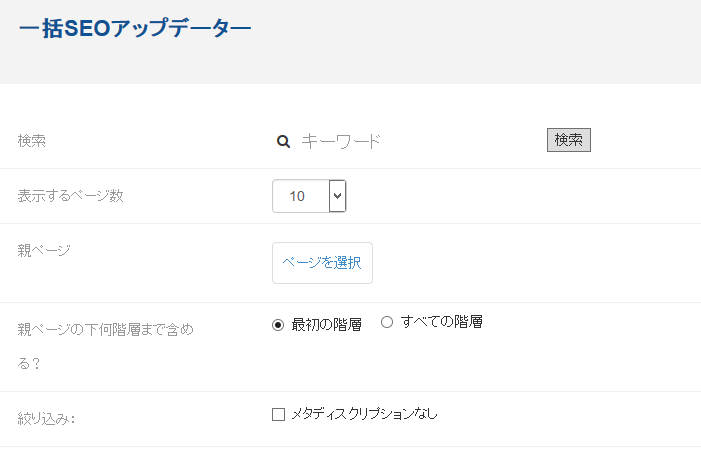Image resolution: width=701 pixels, height=462 pixels.
Task: Click the chevron arrow on the page count select
Action: pyautogui.click(x=338, y=196)
